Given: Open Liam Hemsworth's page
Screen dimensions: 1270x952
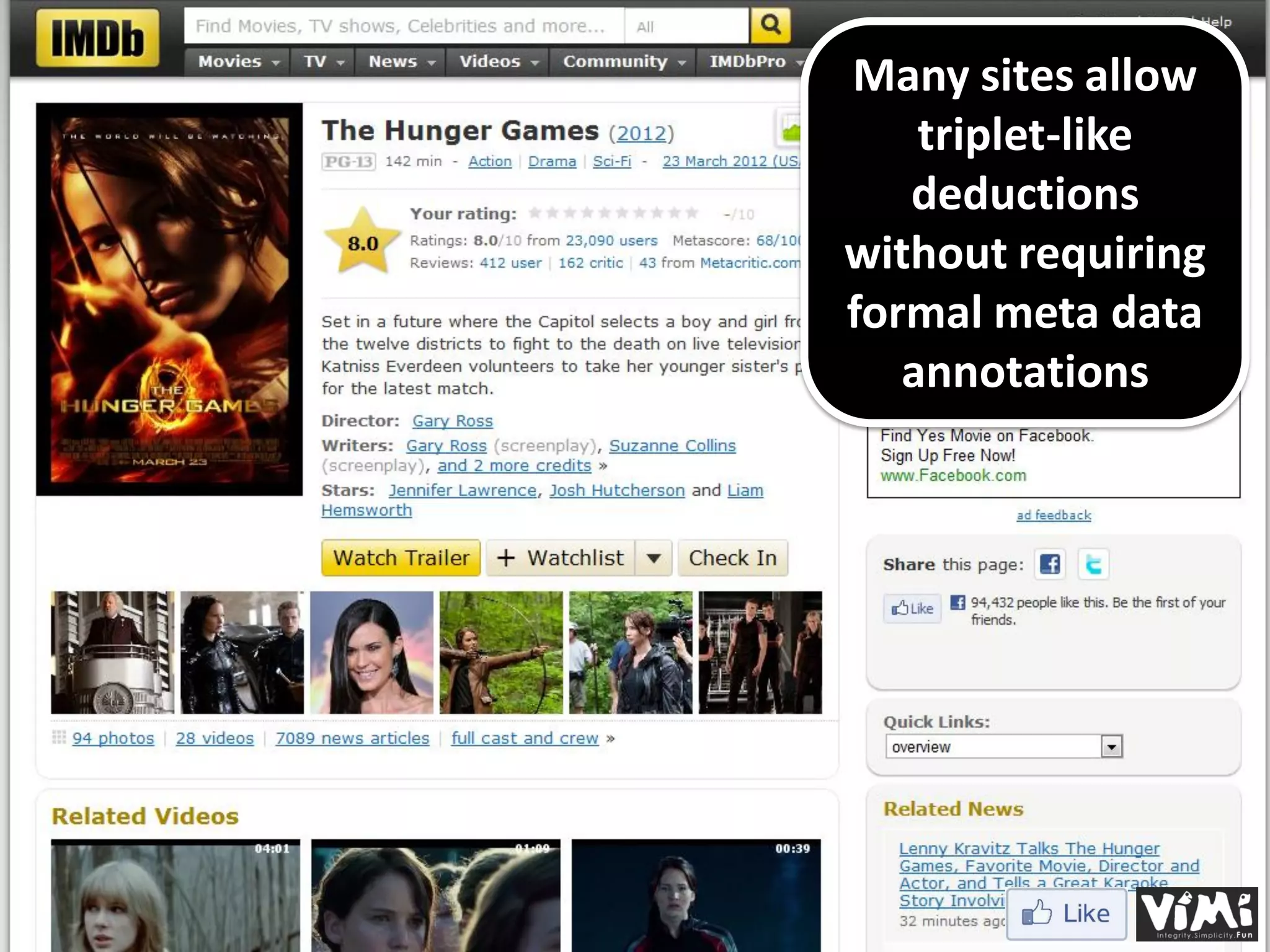Looking at the screenshot, I should pos(745,490).
